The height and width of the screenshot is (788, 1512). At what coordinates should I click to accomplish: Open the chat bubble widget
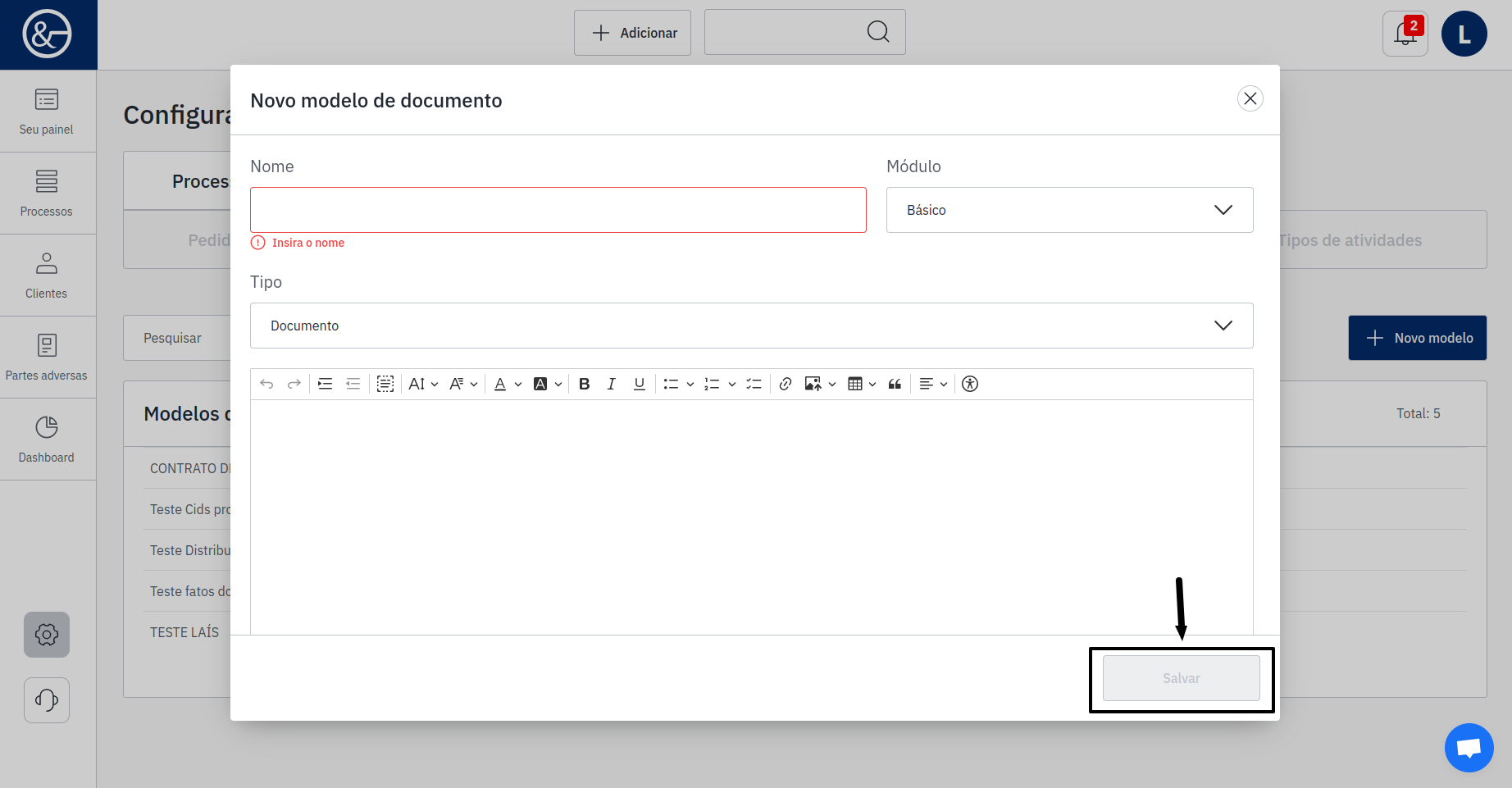click(1469, 748)
